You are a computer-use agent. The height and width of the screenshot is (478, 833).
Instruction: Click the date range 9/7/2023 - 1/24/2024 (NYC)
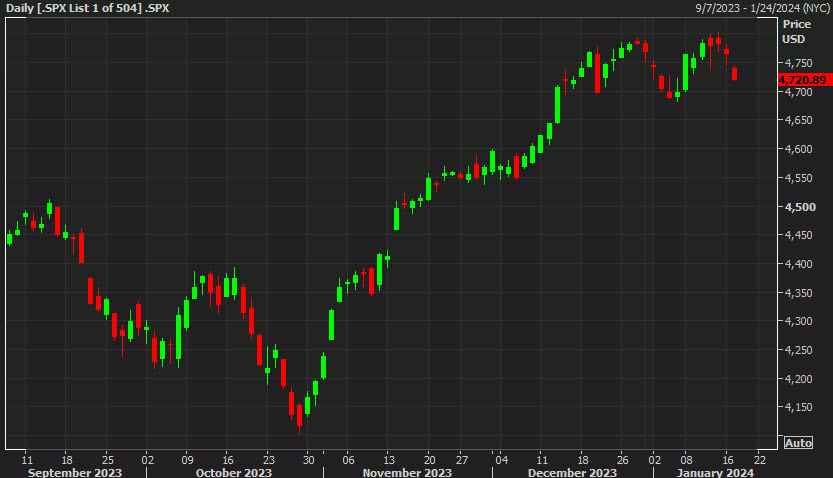click(x=762, y=8)
